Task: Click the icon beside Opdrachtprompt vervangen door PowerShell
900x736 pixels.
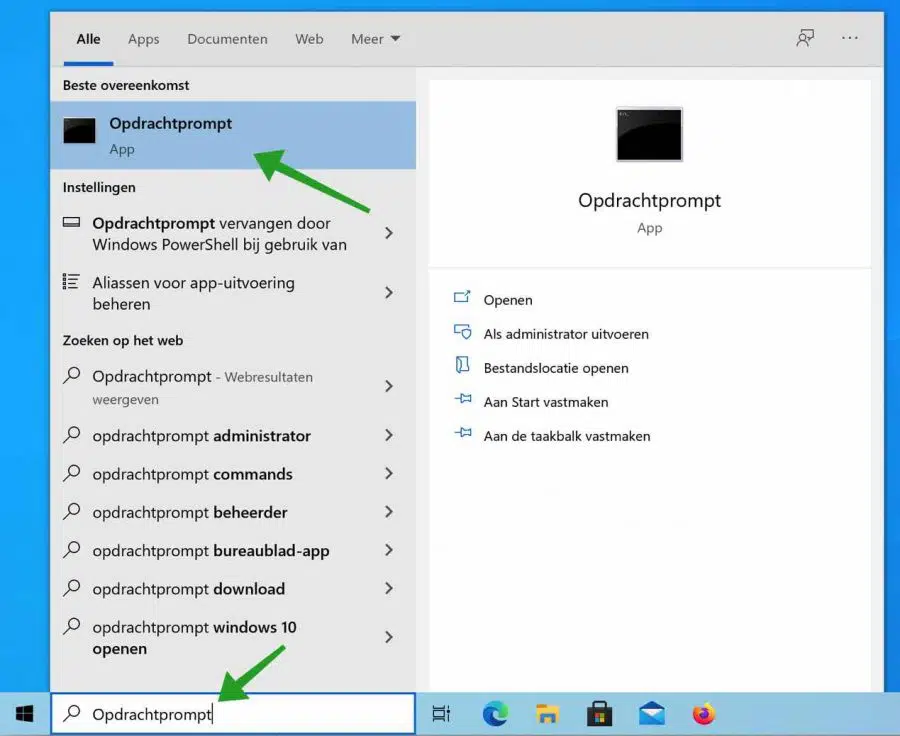Action: click(x=71, y=222)
